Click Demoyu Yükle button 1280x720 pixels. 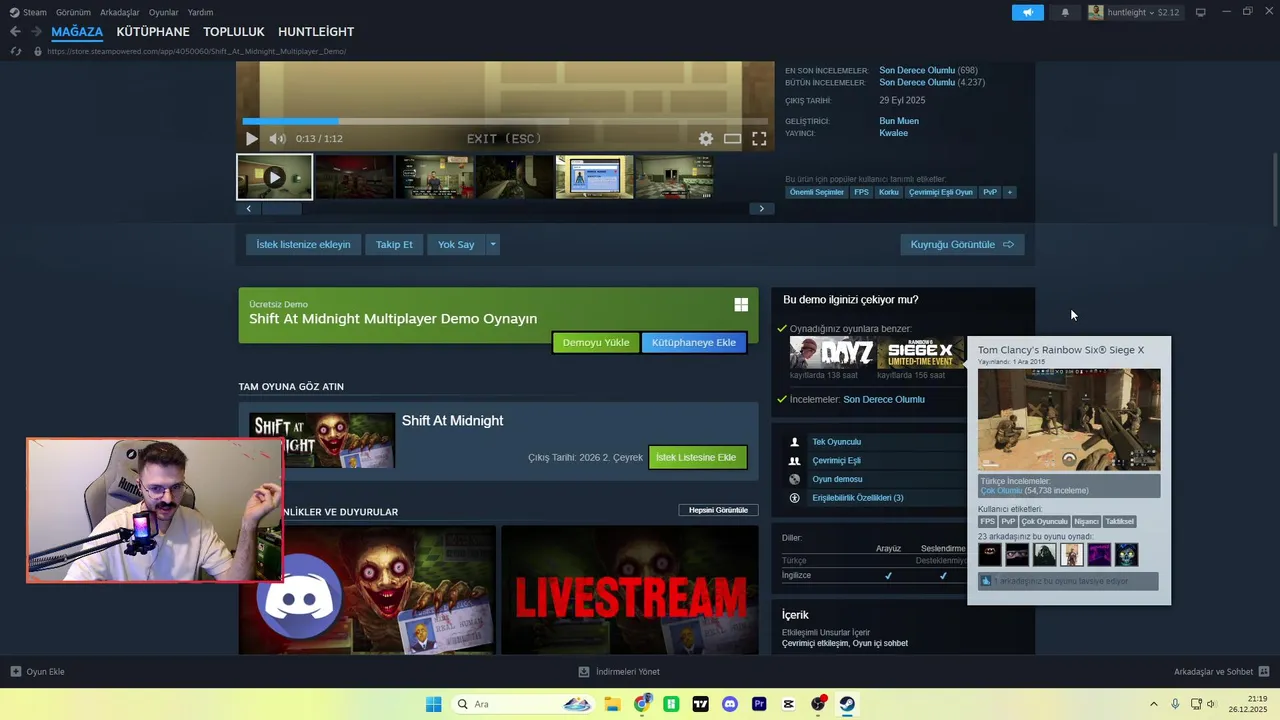click(596, 342)
